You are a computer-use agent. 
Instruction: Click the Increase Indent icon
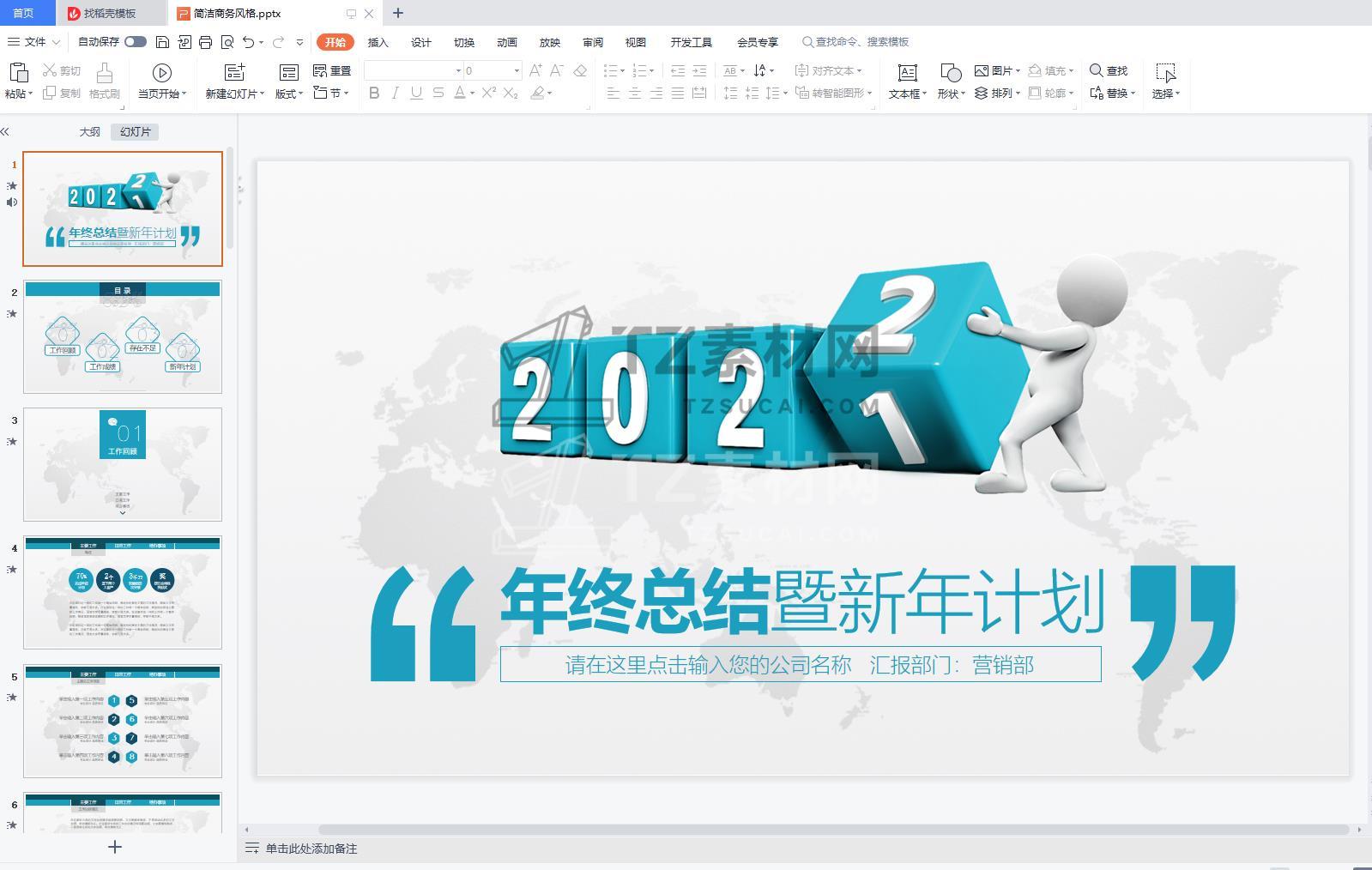[699, 70]
